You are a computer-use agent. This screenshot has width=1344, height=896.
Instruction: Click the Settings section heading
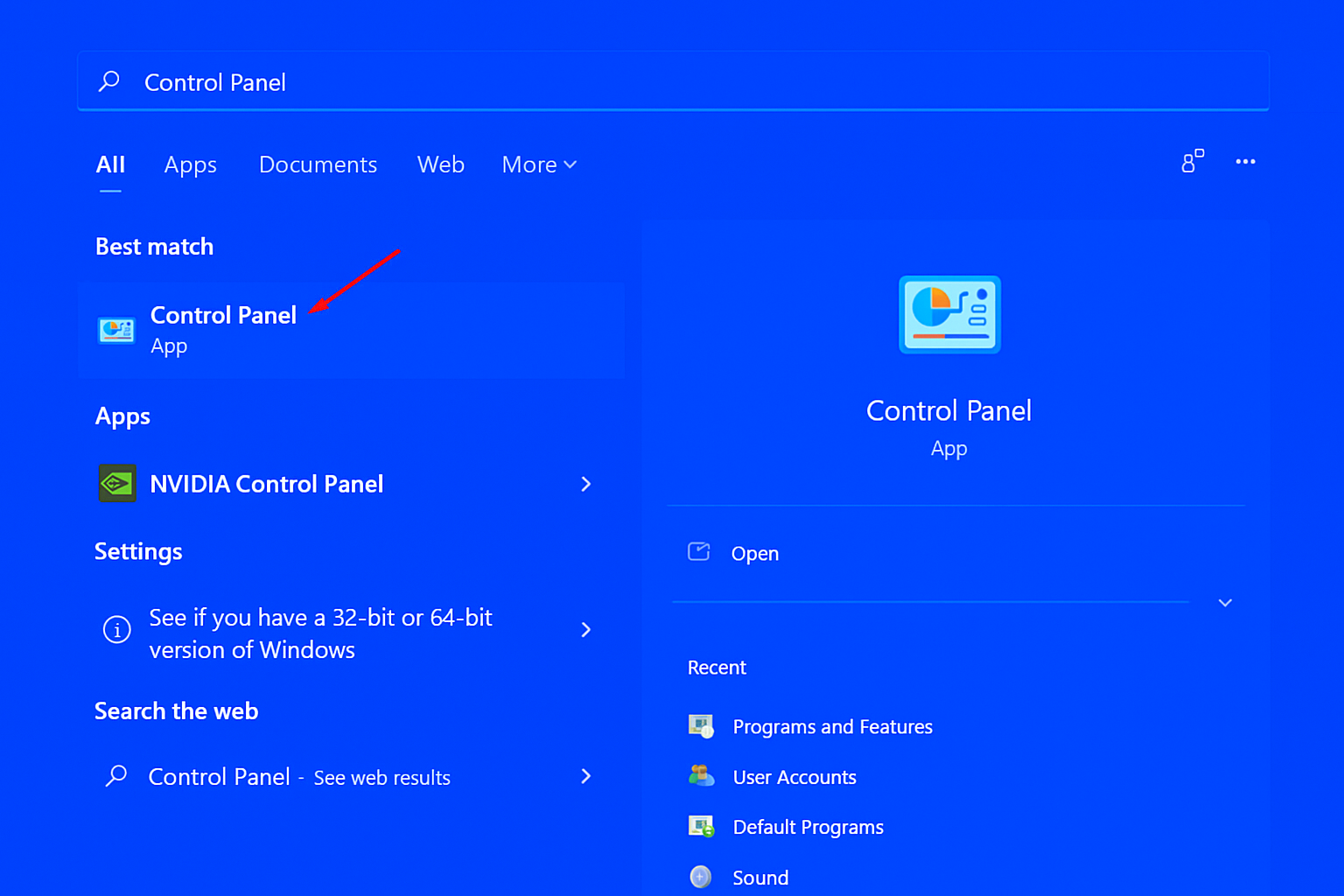138,551
